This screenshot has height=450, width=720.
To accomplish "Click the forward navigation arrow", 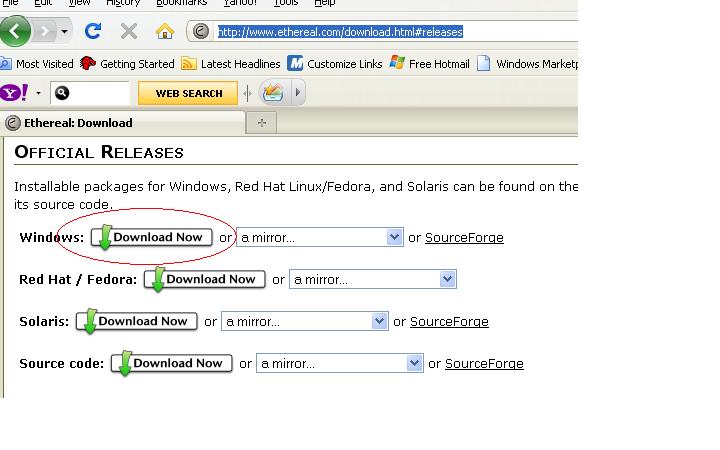I will [45, 31].
